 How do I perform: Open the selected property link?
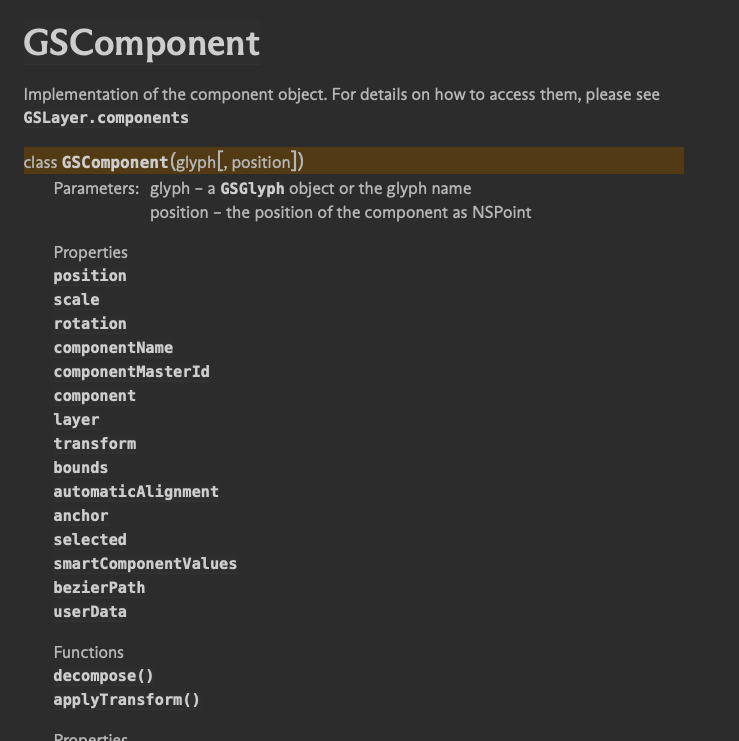tap(90, 540)
